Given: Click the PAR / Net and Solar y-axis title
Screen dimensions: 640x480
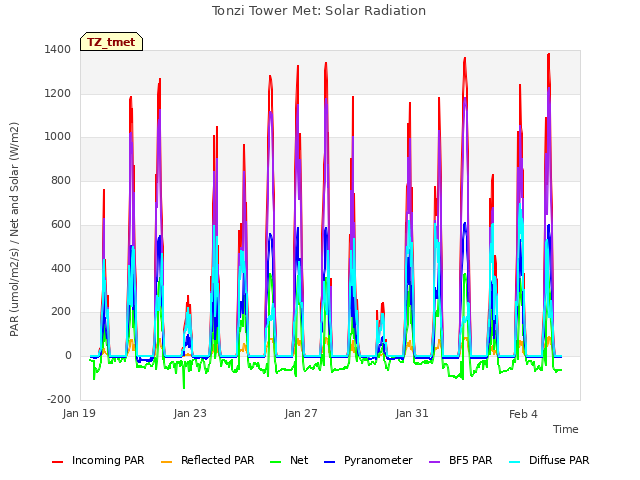Looking at the screenshot, I should point(14,229).
